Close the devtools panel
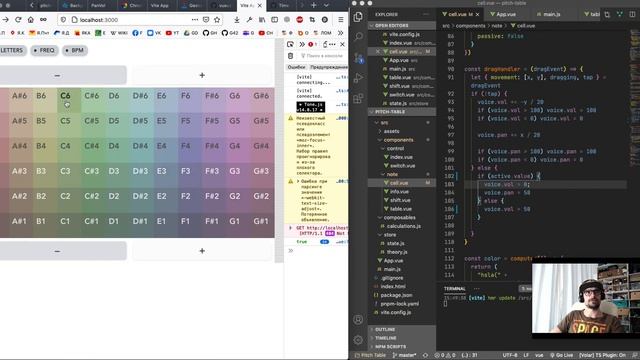The width and height of the screenshot is (640, 360). (x=342, y=44)
